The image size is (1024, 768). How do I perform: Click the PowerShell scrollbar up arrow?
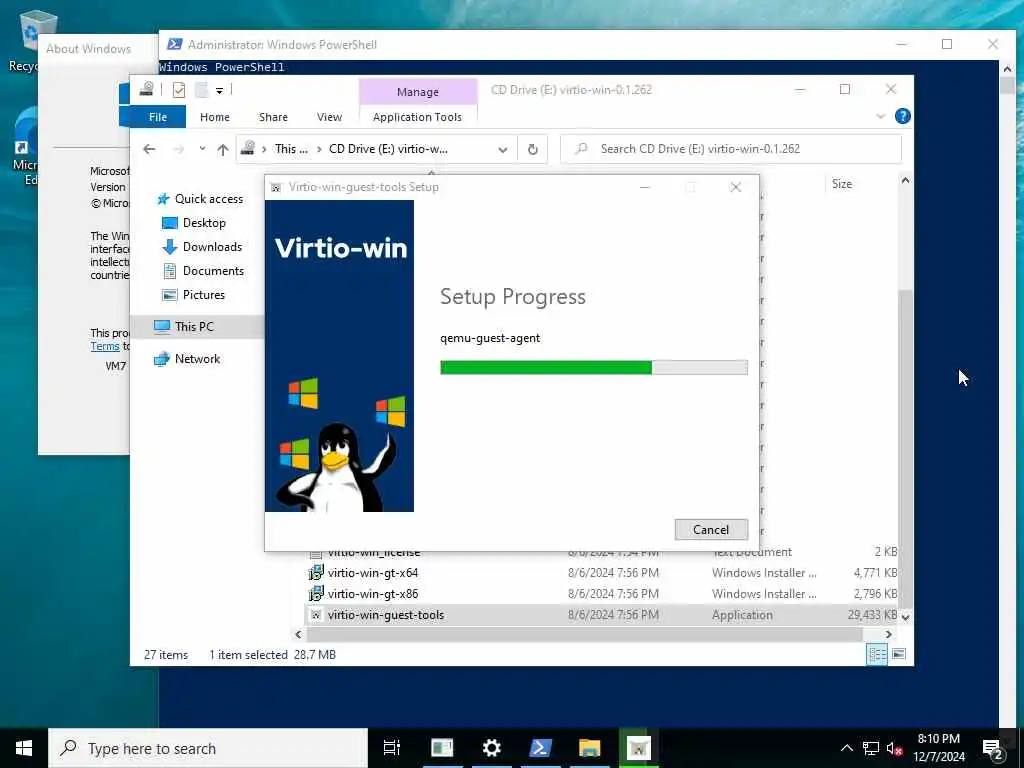(x=1006, y=69)
